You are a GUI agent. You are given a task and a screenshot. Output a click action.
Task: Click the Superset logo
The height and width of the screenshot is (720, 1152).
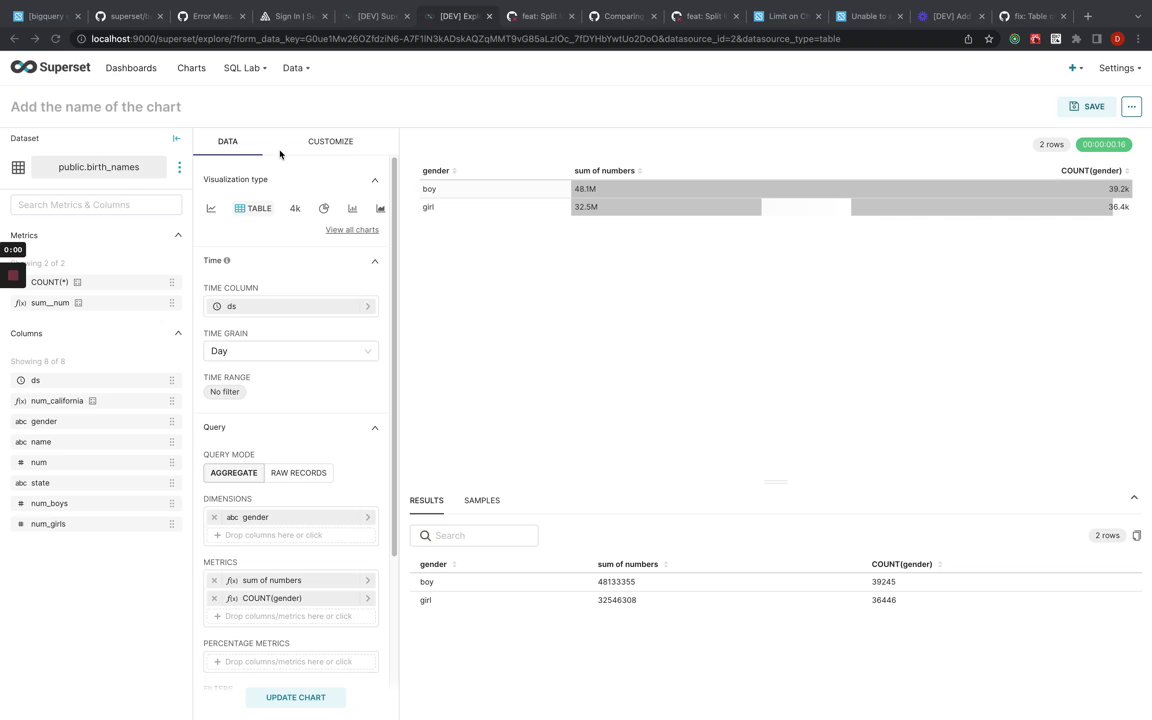pyautogui.click(x=50, y=68)
